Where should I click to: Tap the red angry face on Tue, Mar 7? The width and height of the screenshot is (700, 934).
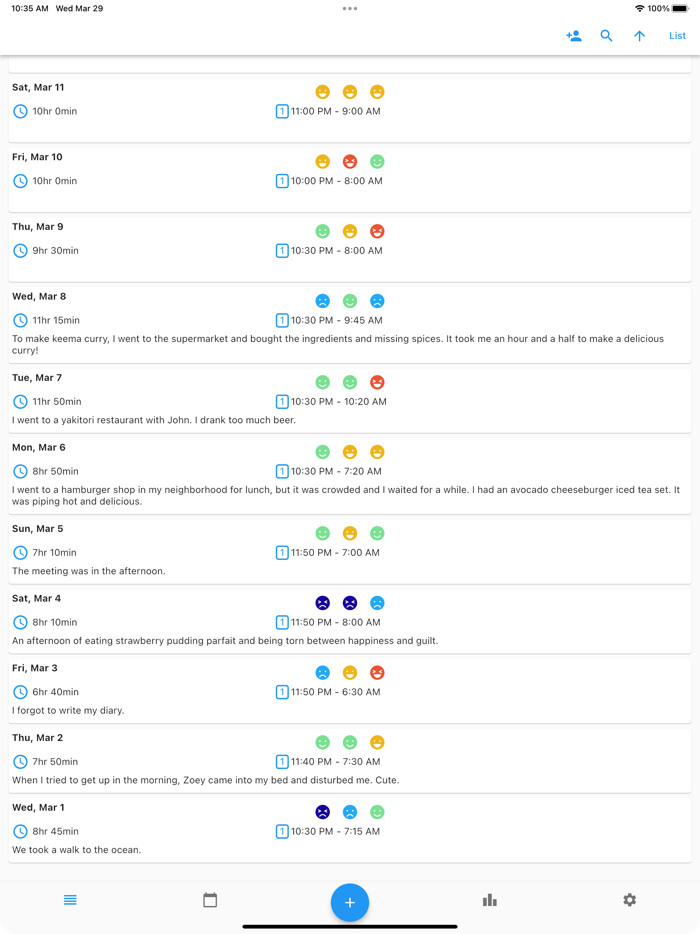click(377, 382)
